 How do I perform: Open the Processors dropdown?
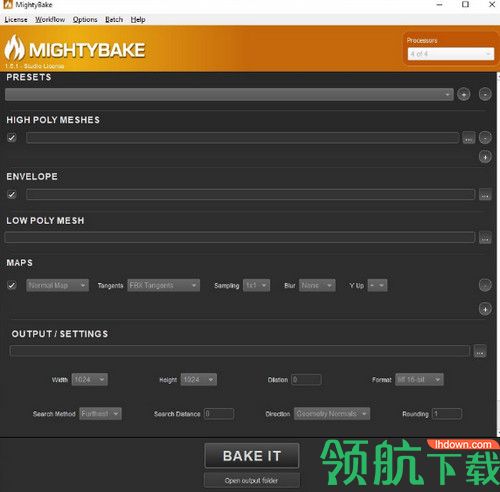pyautogui.click(x=451, y=54)
